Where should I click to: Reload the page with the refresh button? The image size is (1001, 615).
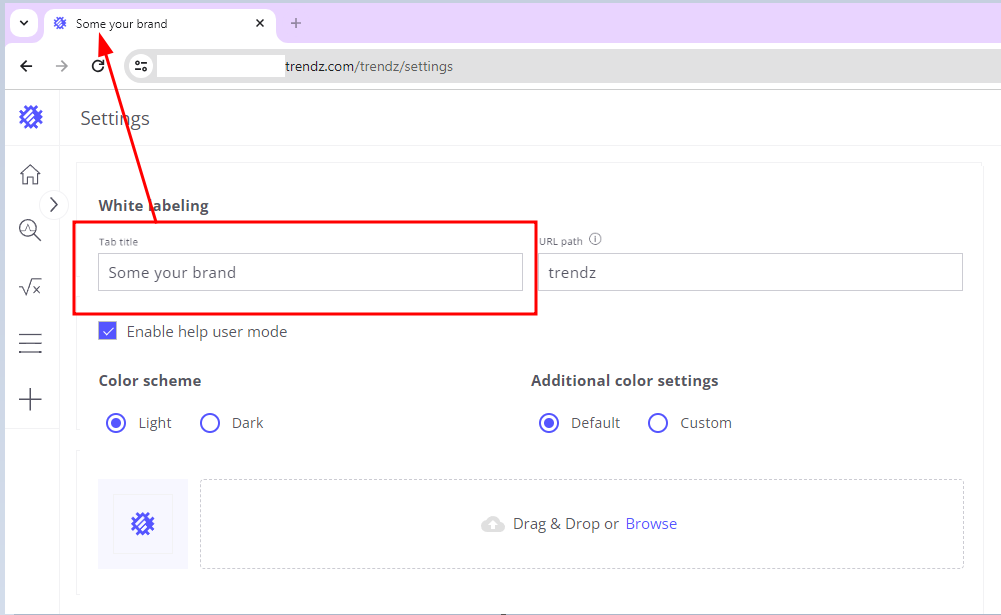tap(98, 66)
